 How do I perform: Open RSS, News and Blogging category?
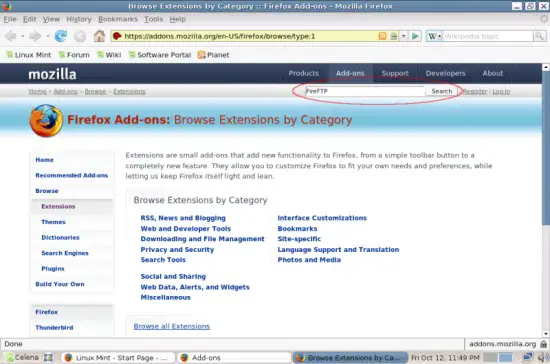tap(183, 218)
